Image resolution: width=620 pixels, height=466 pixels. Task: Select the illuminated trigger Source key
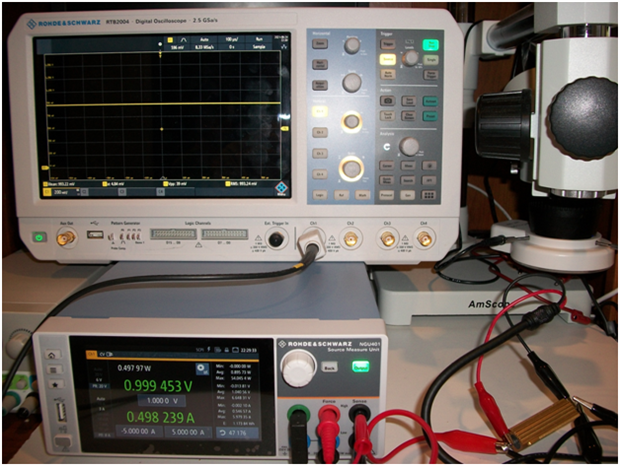[x=388, y=60]
